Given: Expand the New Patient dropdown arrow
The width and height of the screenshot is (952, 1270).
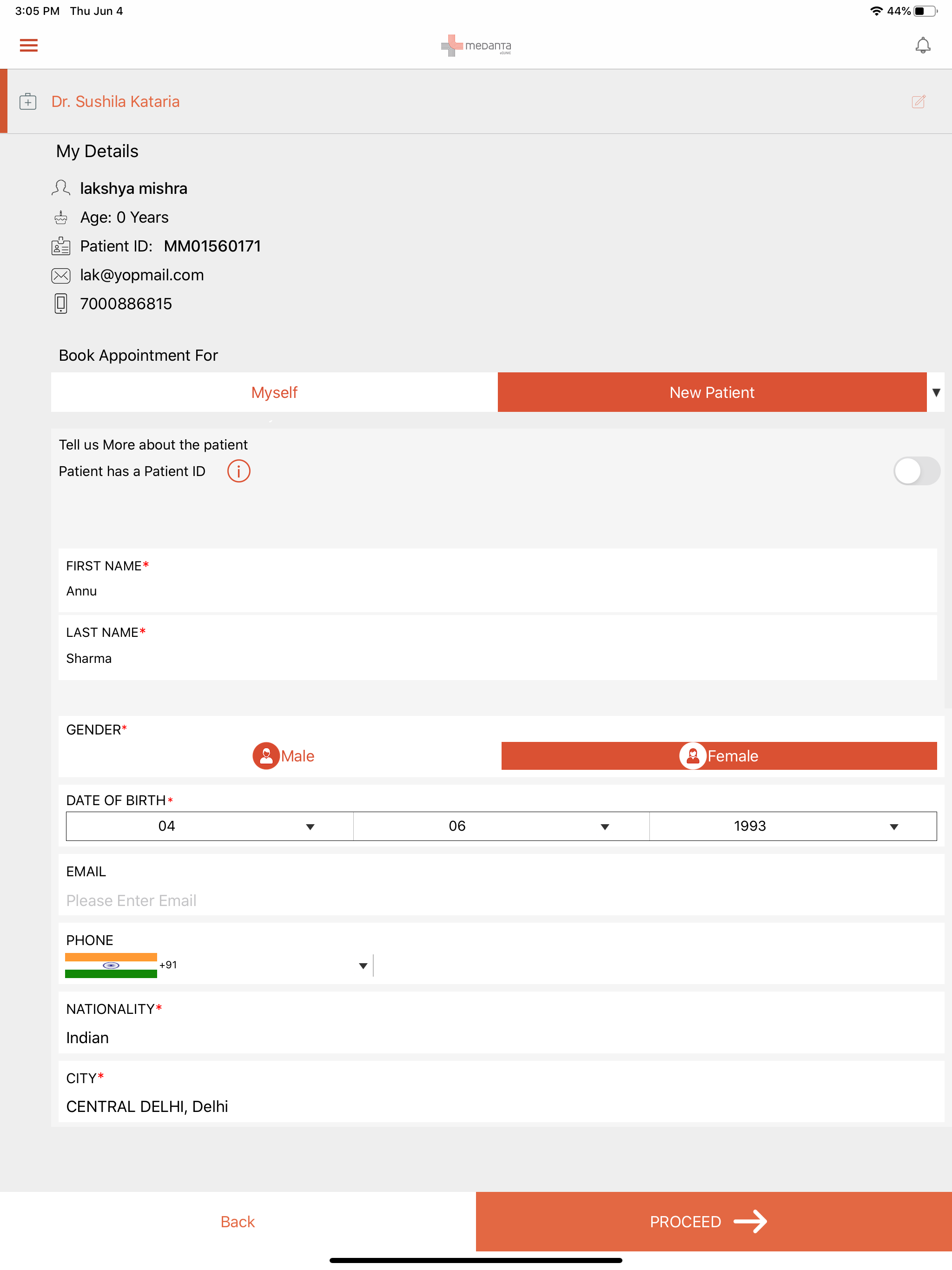Looking at the screenshot, I should tap(936, 393).
